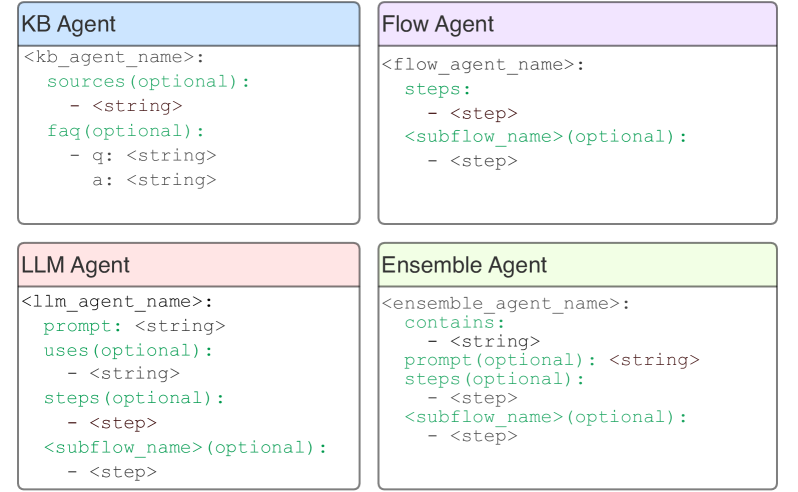798x492 pixels.
Task: Click <subflow_name>(optional) in Flow Agent box
Action: click(546, 137)
